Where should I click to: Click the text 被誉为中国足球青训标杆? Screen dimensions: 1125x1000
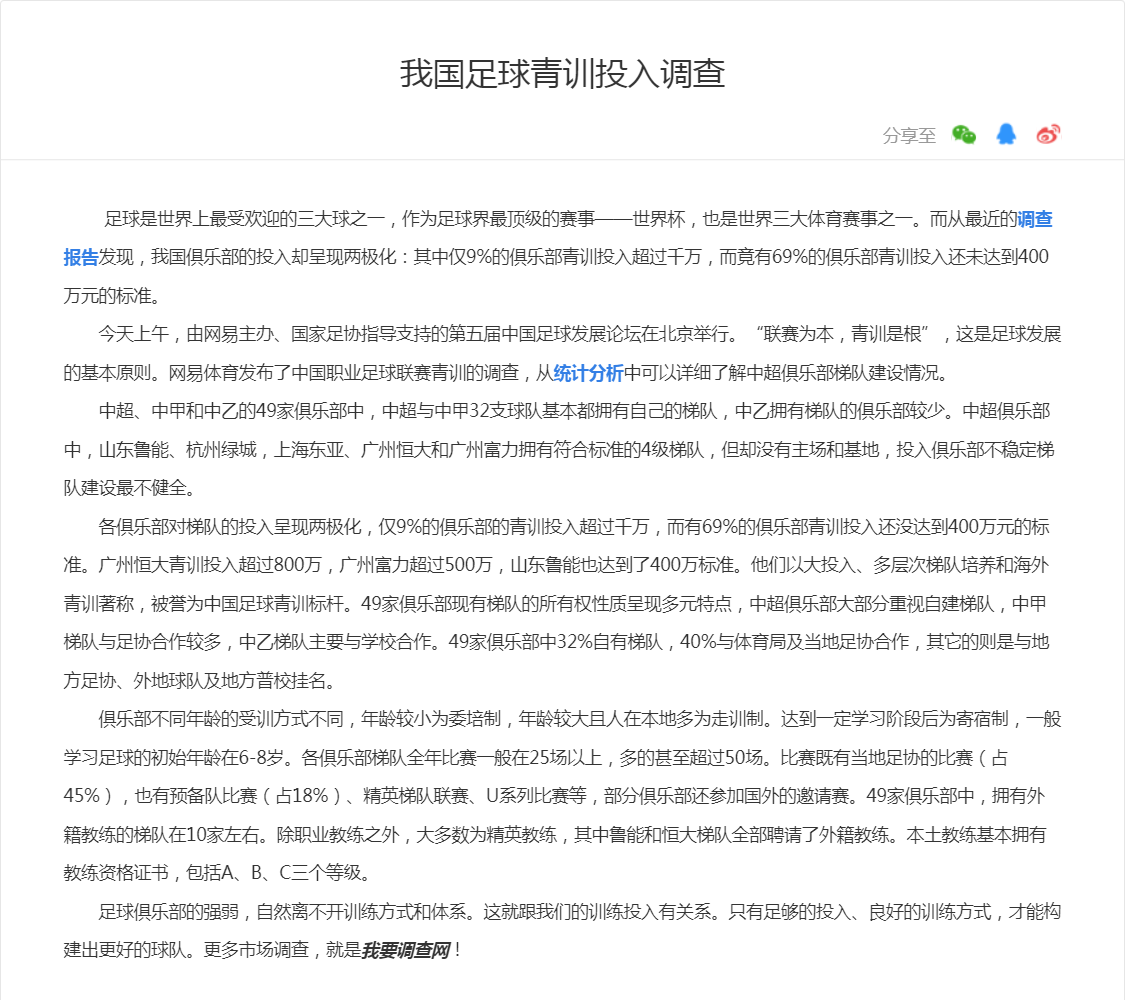tap(248, 603)
